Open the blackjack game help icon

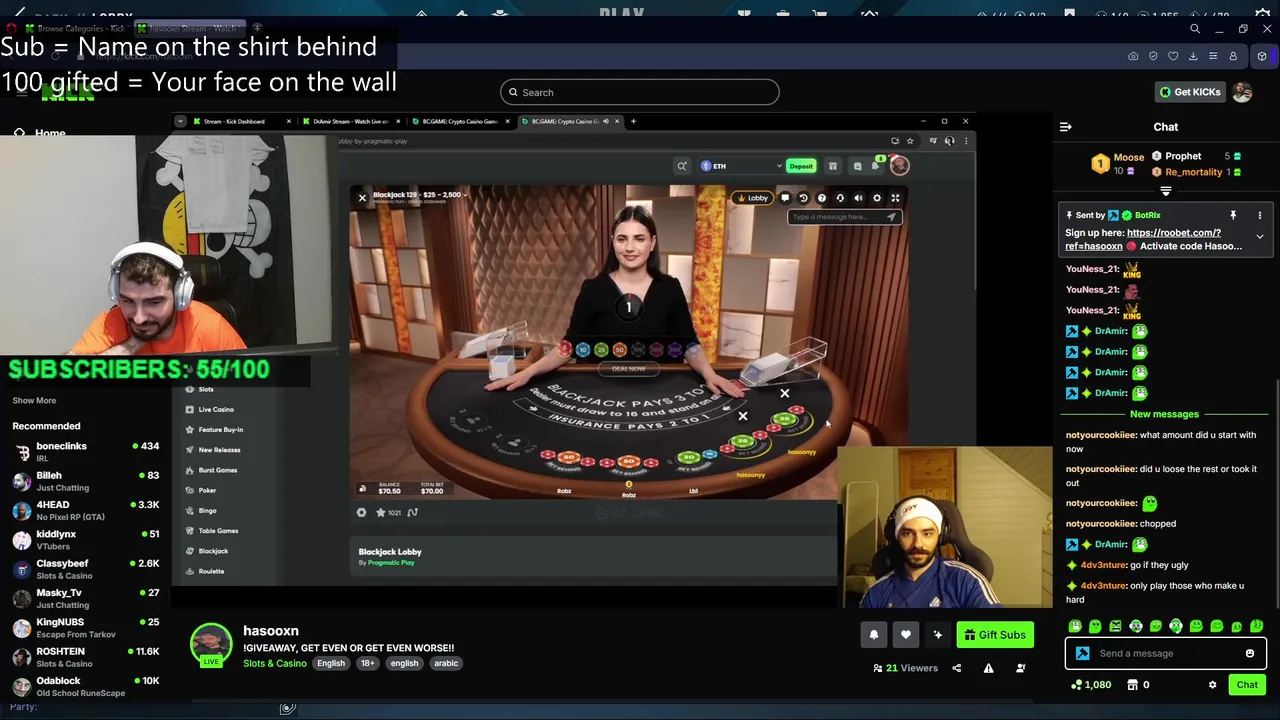[x=821, y=198]
